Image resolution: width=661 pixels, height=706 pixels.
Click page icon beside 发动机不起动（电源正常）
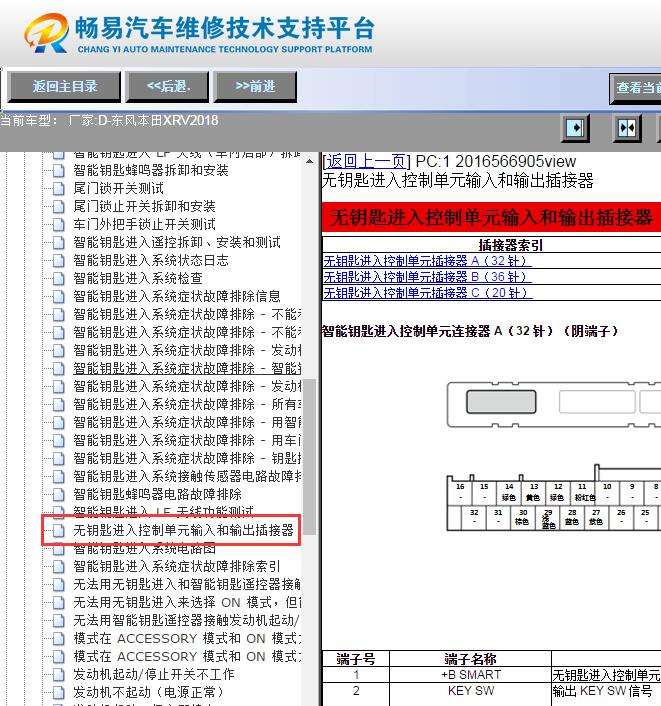pos(59,693)
